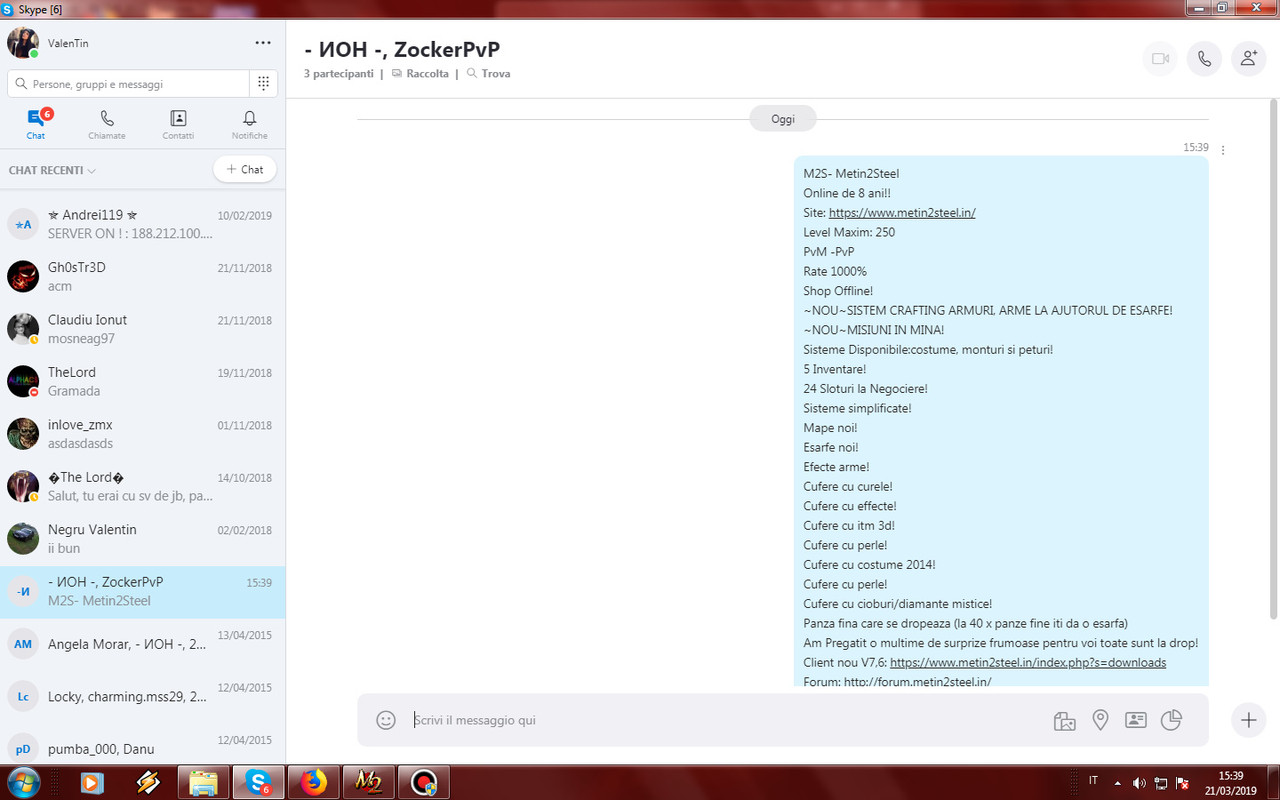The width and height of the screenshot is (1280, 800).
Task: Create a poll icon in message bar
Action: tap(1171, 720)
